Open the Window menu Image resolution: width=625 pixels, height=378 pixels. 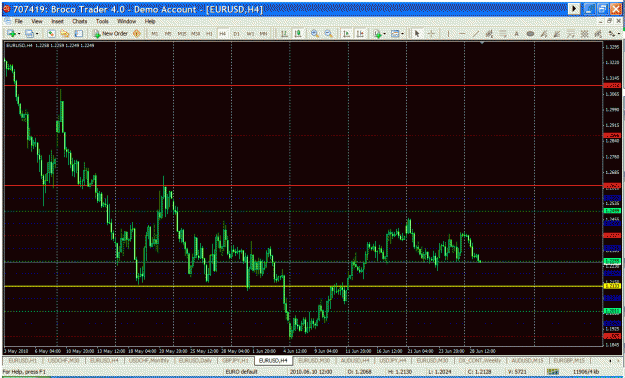point(126,21)
